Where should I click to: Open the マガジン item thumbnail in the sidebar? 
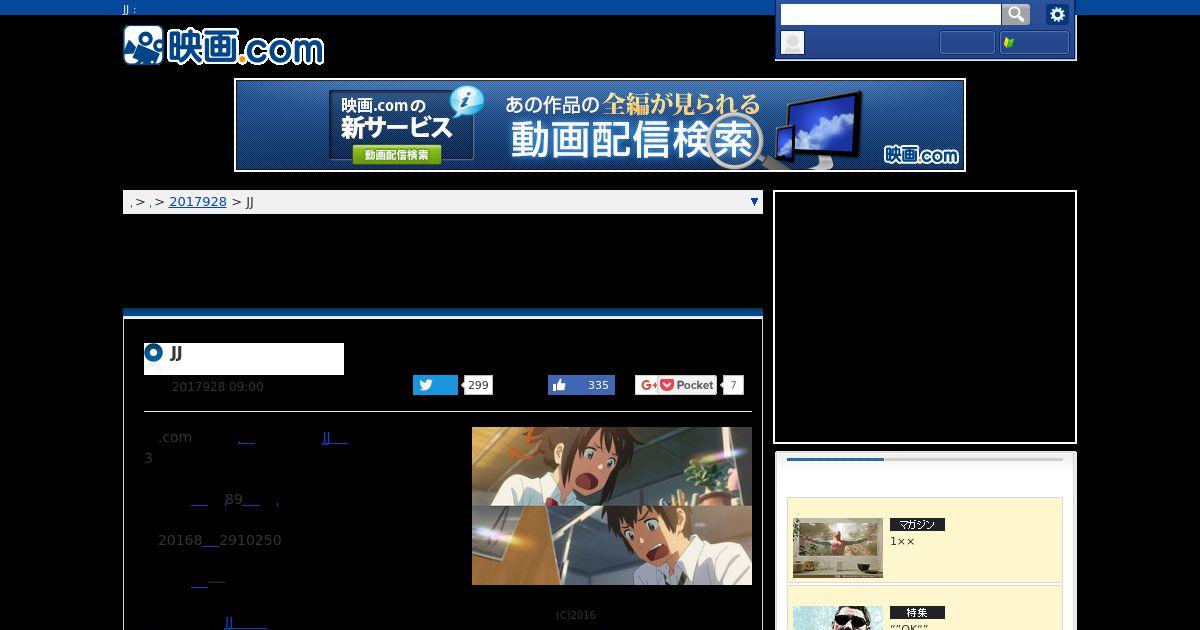click(x=838, y=547)
